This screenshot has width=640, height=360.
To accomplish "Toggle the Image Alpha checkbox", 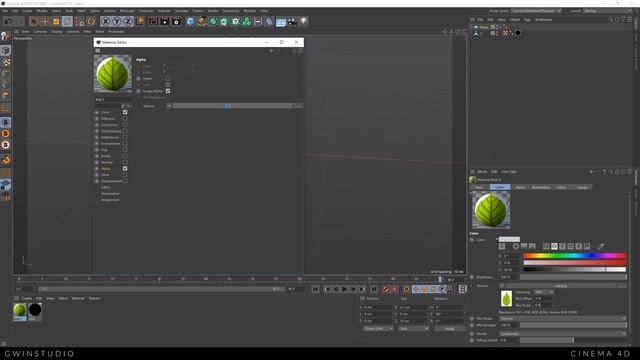I will (x=168, y=91).
